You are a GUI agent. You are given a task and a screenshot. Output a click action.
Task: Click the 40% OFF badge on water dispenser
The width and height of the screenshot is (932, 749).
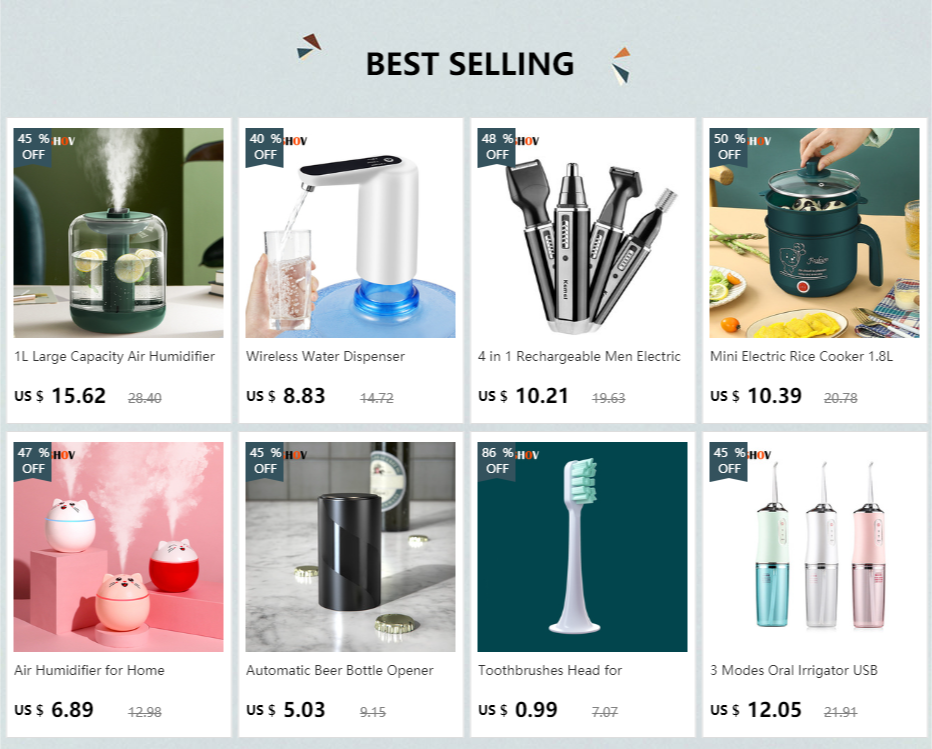265,147
